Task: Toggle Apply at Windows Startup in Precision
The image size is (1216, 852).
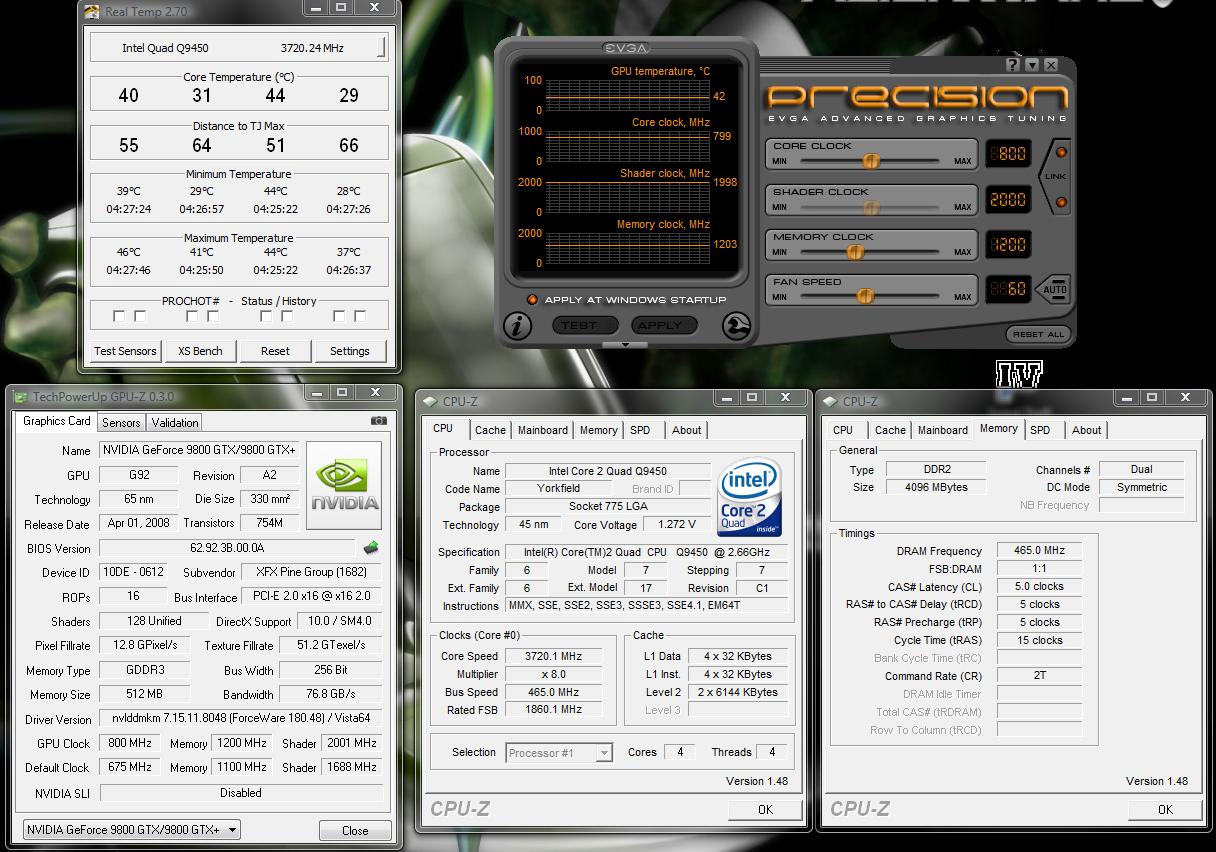Action: point(532,300)
